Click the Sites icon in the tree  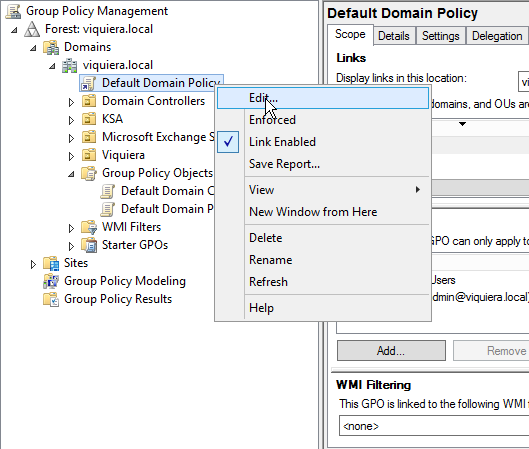click(51, 263)
